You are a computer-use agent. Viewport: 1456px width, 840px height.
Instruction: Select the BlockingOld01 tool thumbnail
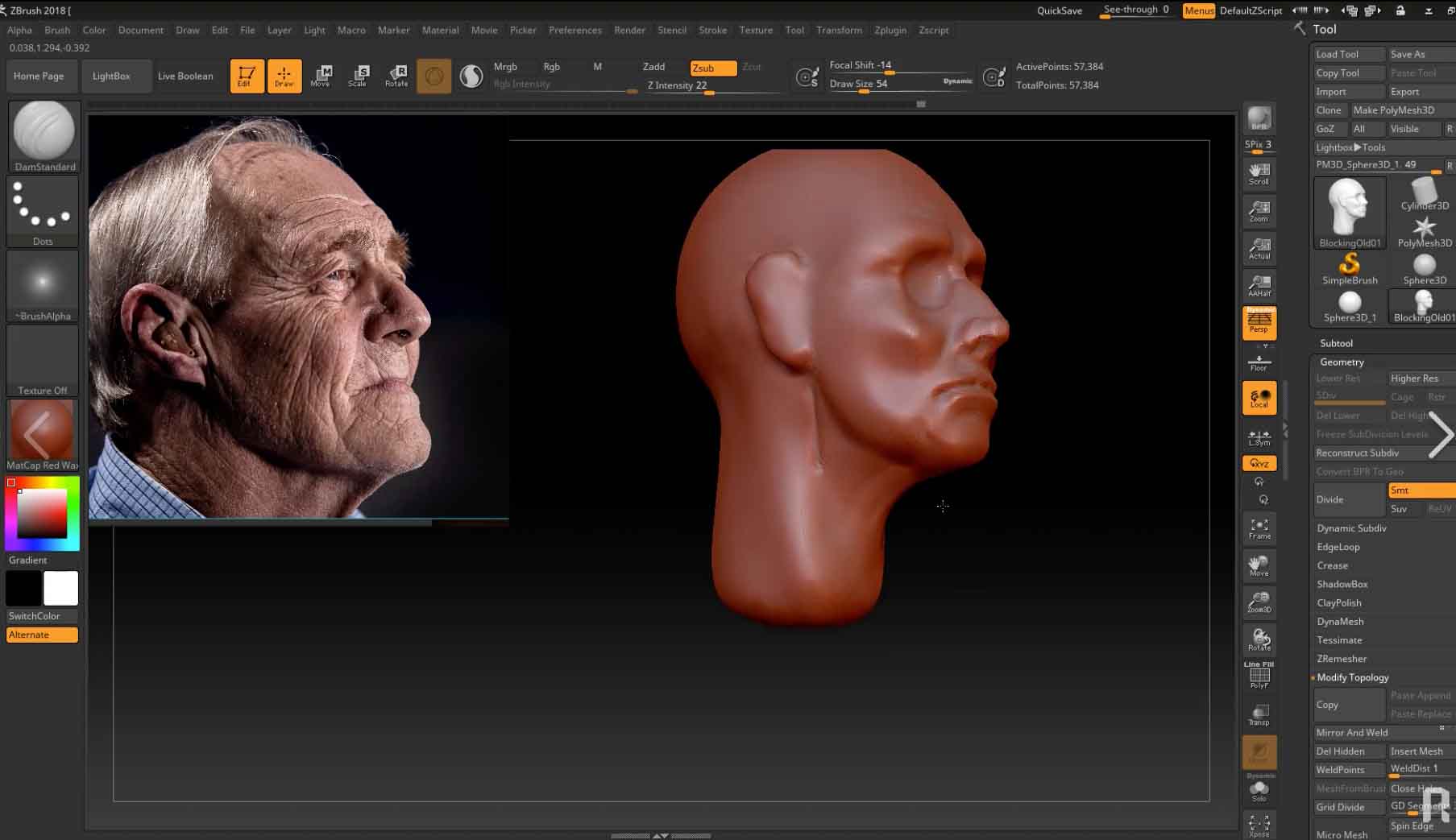pos(1350,213)
